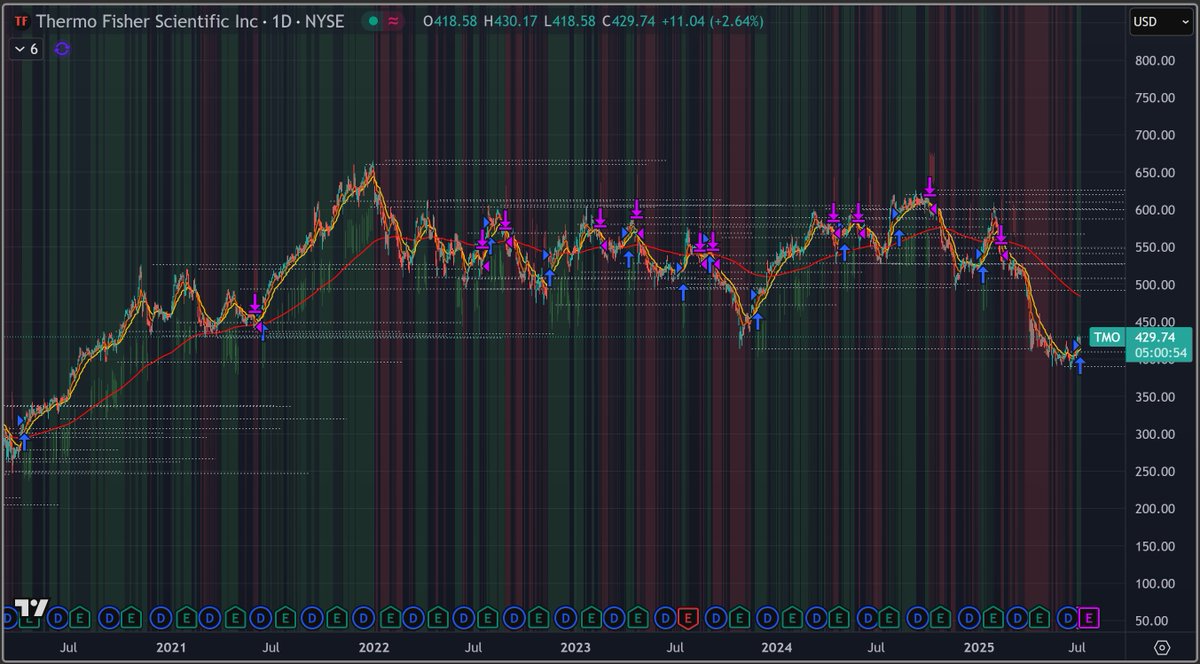1200x664 pixels.
Task: Open the purple upcoming earnings E marker
Action: pyautogui.click(x=1090, y=616)
